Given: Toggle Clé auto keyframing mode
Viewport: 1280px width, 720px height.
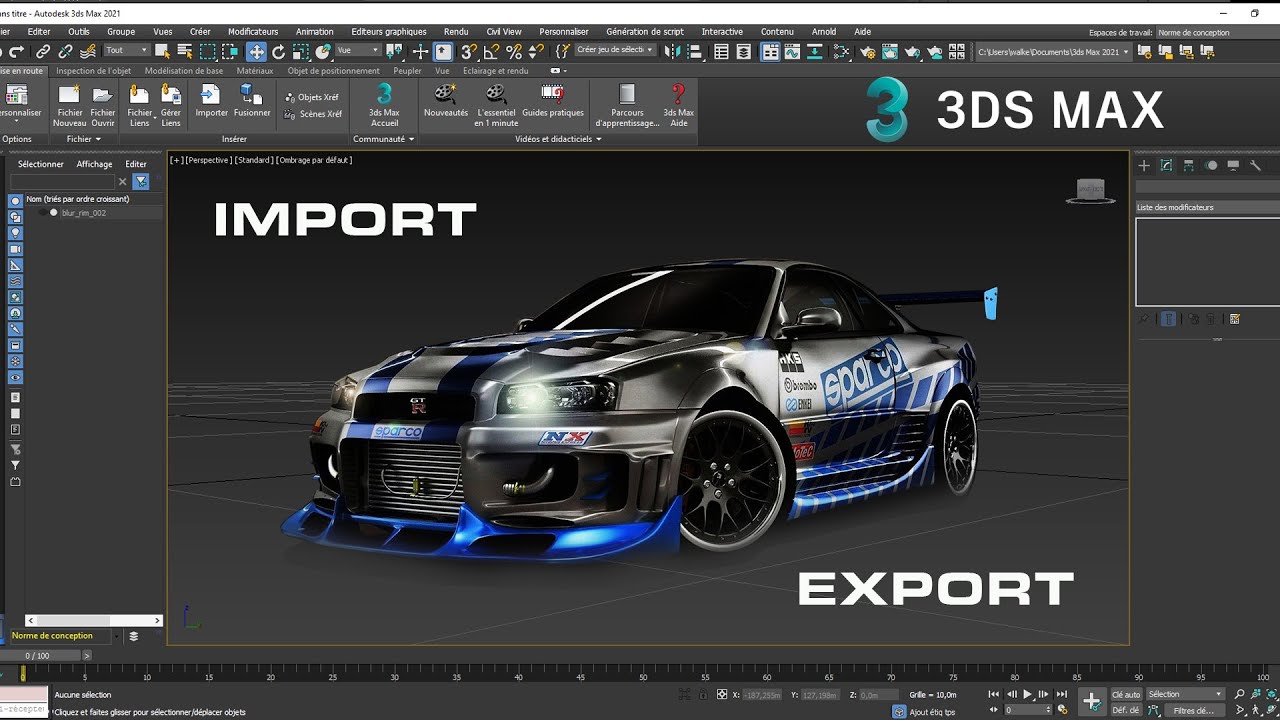Looking at the screenshot, I should (x=1126, y=694).
